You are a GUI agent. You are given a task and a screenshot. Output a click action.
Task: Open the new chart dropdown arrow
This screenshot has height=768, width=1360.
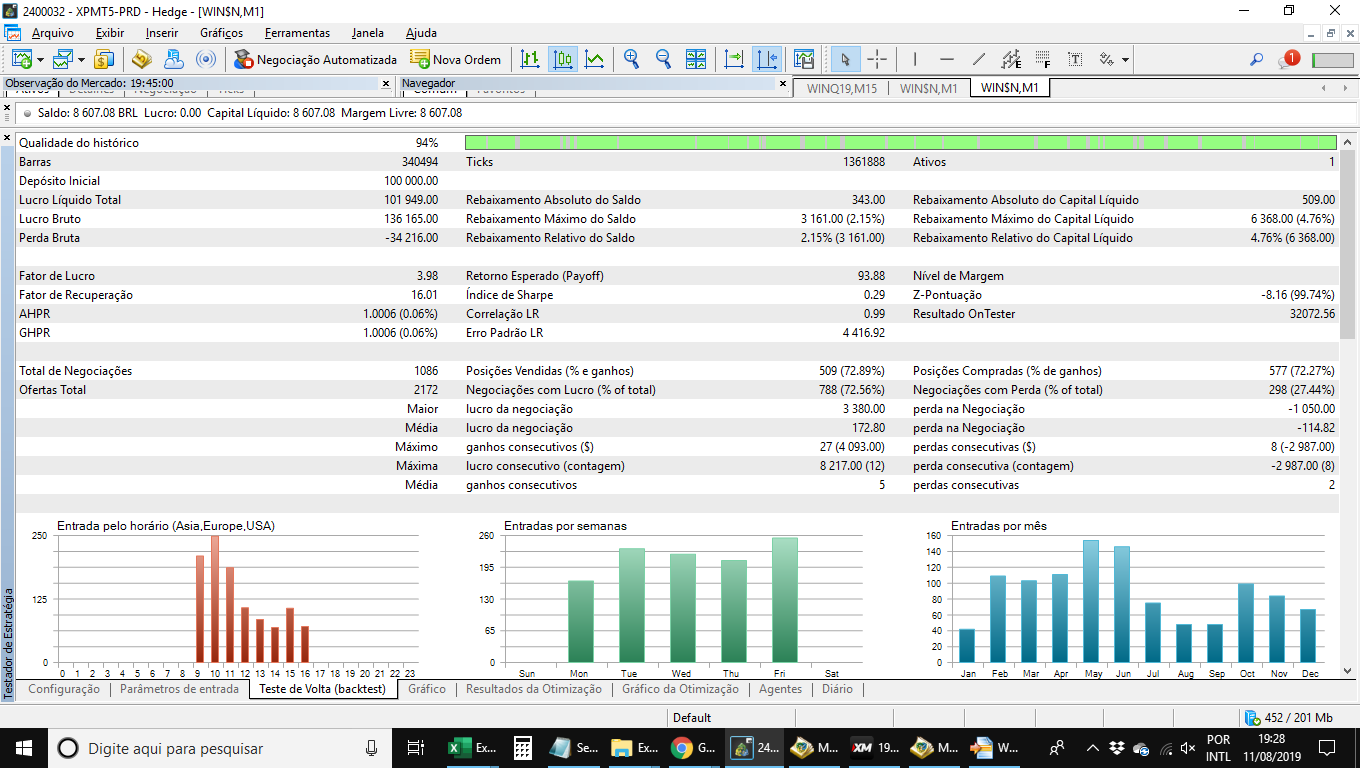tap(40, 60)
